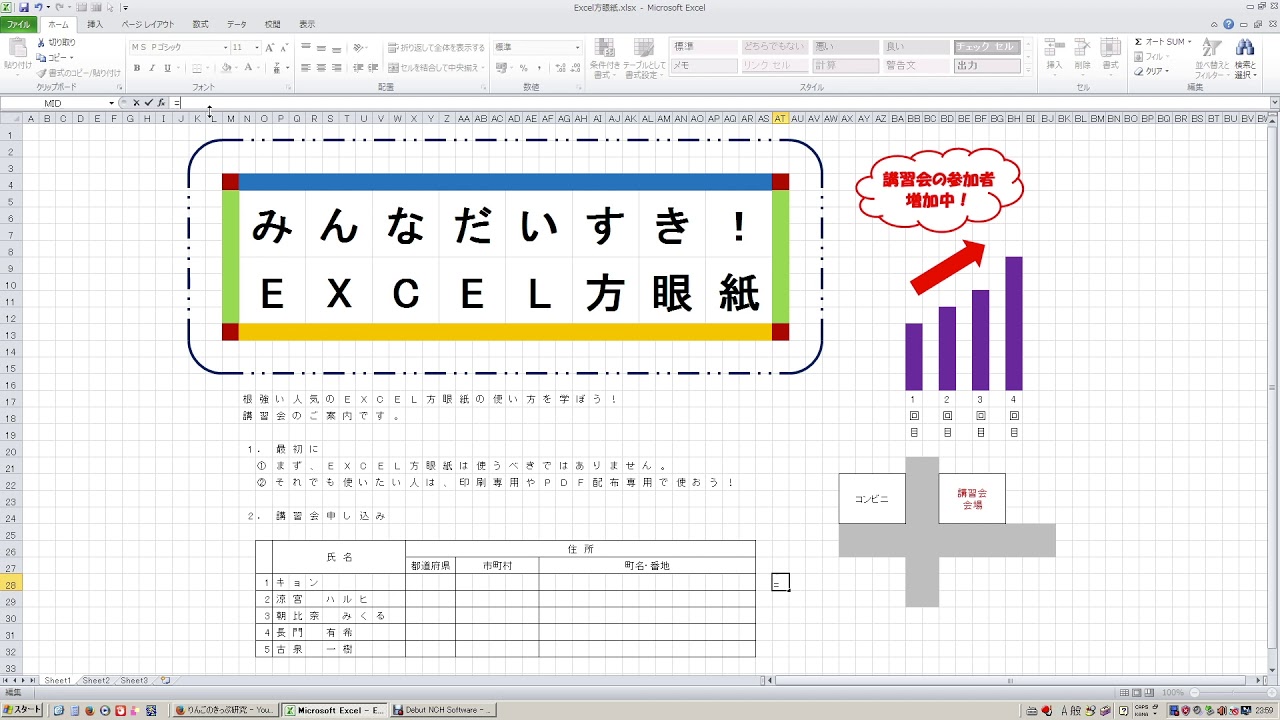
Task: Toggle Underline formatting
Action: (x=167, y=68)
